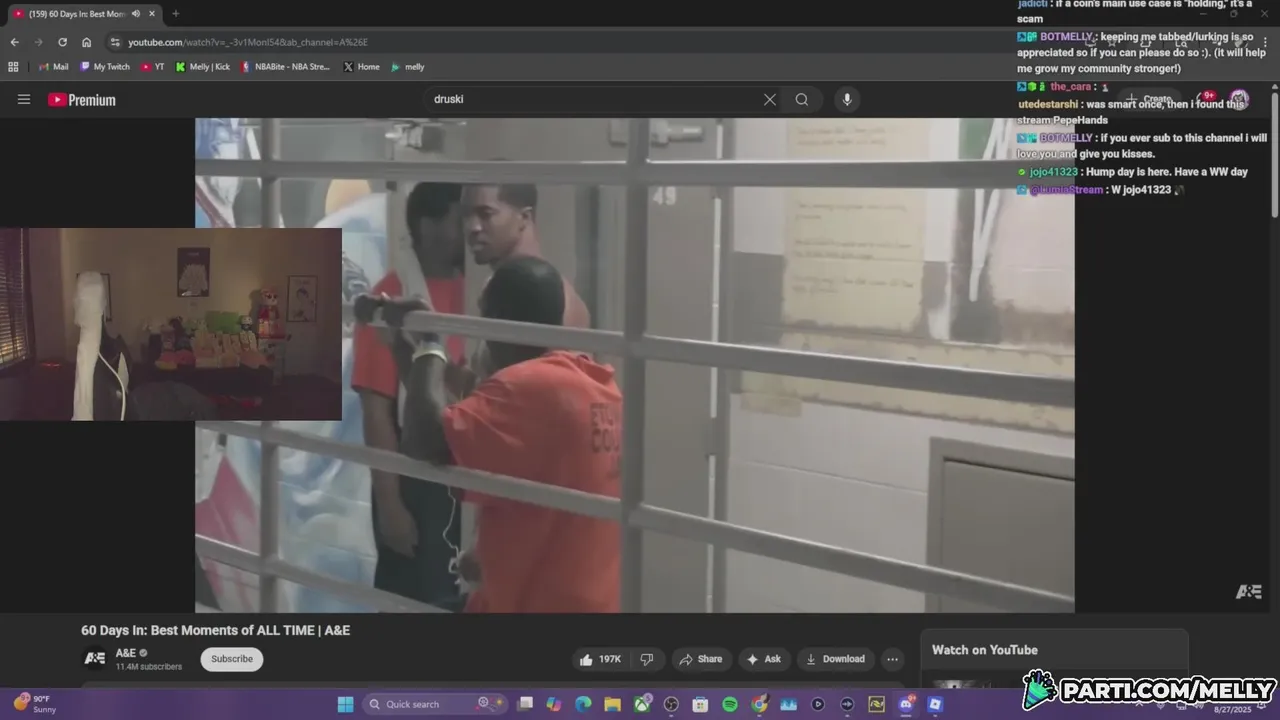Open site information icon in address bar

click(x=115, y=42)
